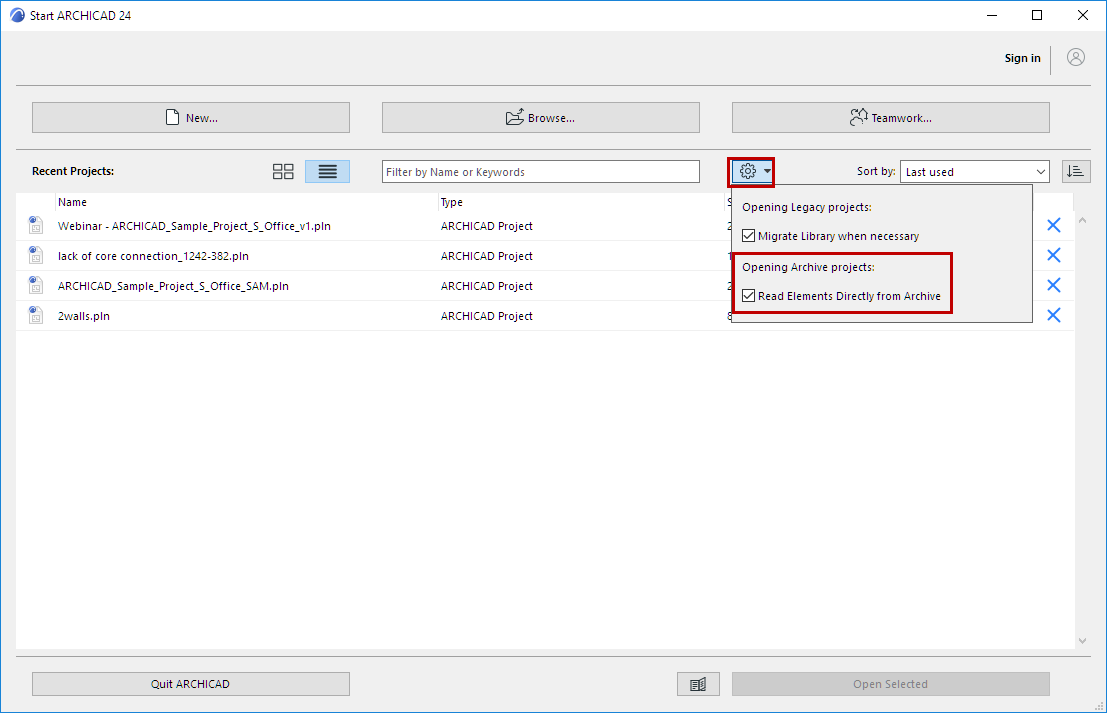The height and width of the screenshot is (713, 1107).
Task: Focus the Filter by Name or Keywords field
Action: click(541, 172)
